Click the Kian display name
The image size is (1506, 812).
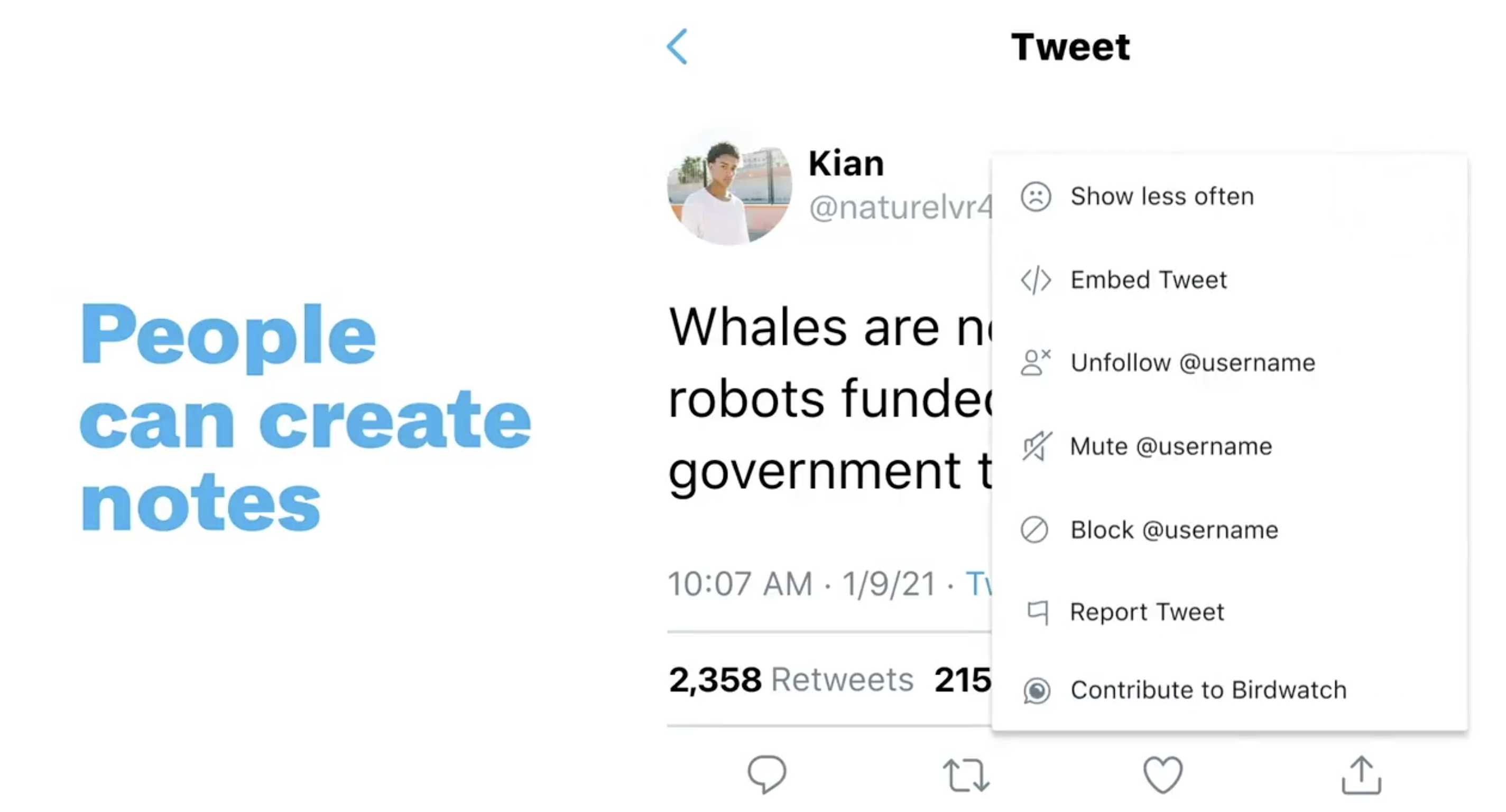click(x=846, y=163)
